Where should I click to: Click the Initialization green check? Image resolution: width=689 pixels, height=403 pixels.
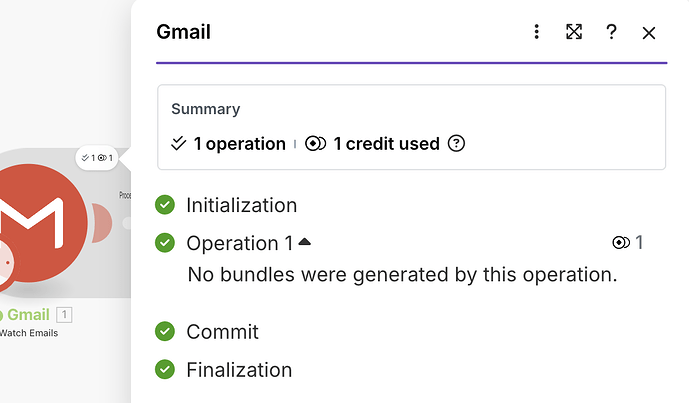[x=165, y=205]
